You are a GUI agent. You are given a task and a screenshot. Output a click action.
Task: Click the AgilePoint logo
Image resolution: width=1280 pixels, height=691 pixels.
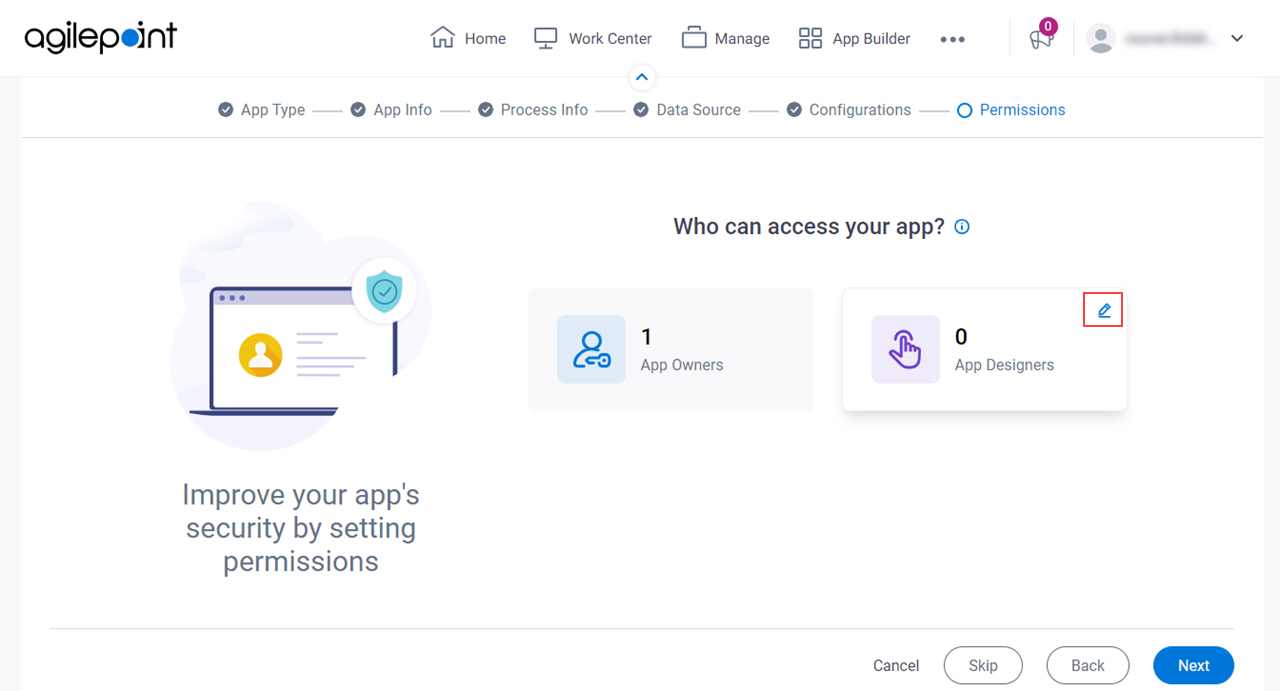101,38
